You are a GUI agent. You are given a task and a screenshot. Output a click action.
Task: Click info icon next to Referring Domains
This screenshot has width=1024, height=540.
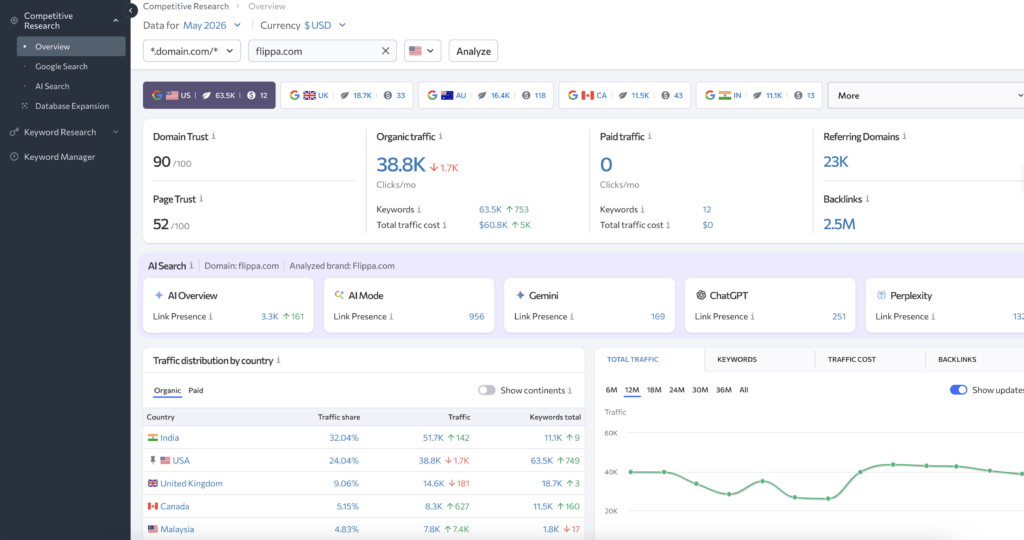pos(904,136)
